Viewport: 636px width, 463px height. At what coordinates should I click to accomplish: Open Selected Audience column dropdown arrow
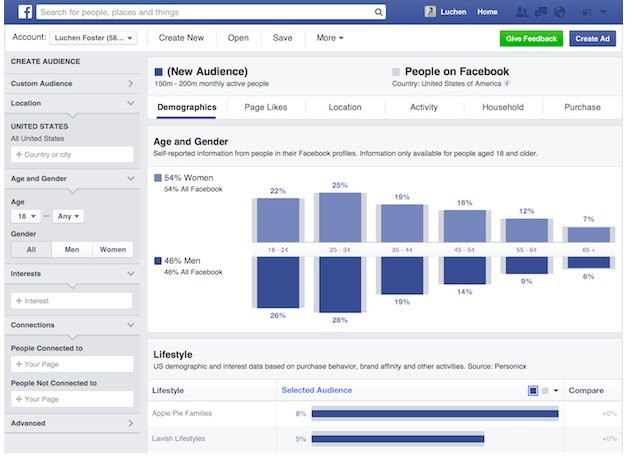click(x=556, y=390)
